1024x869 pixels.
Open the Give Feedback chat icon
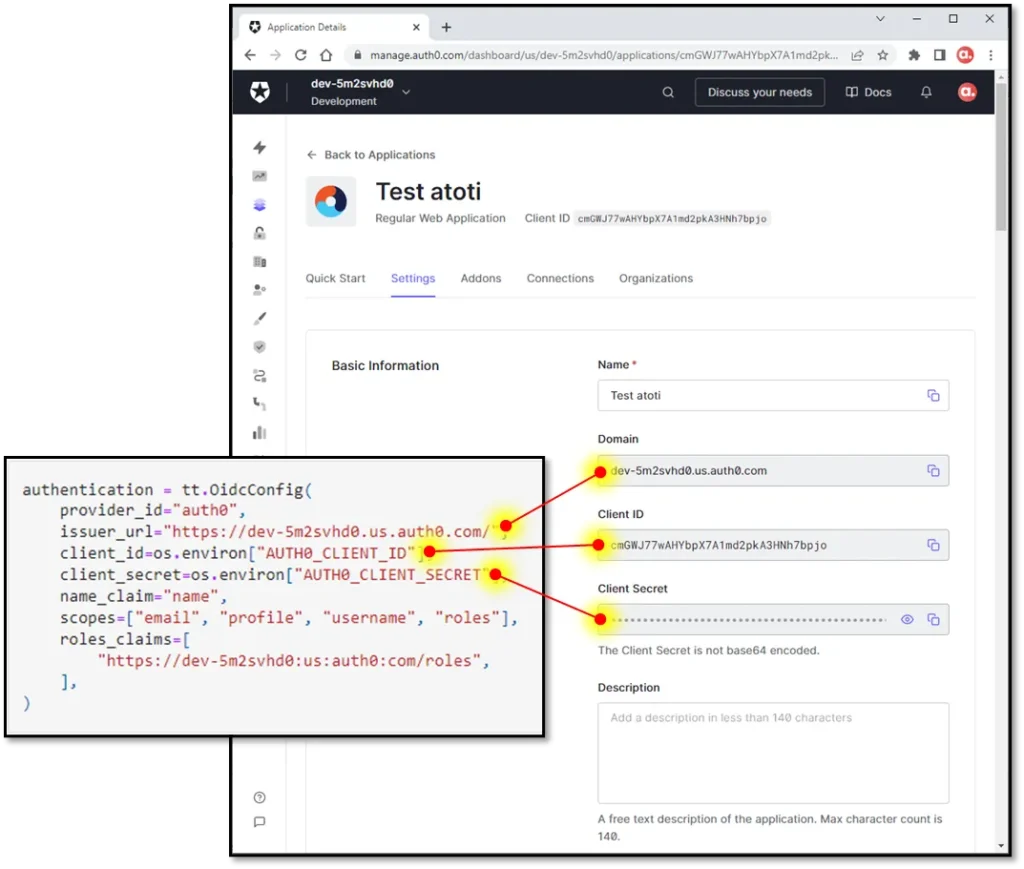(259, 822)
